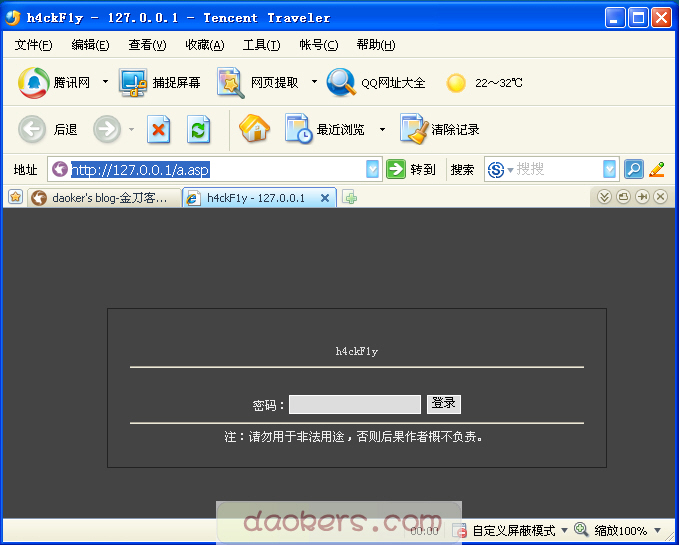
Task: Expand the address bar dropdown
Action: [x=372, y=169]
